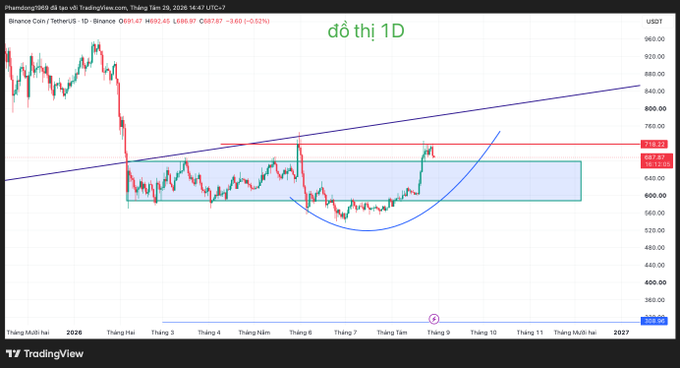680x368 pixels.
Task: Click the 600.00 price tick
Action: [655, 195]
